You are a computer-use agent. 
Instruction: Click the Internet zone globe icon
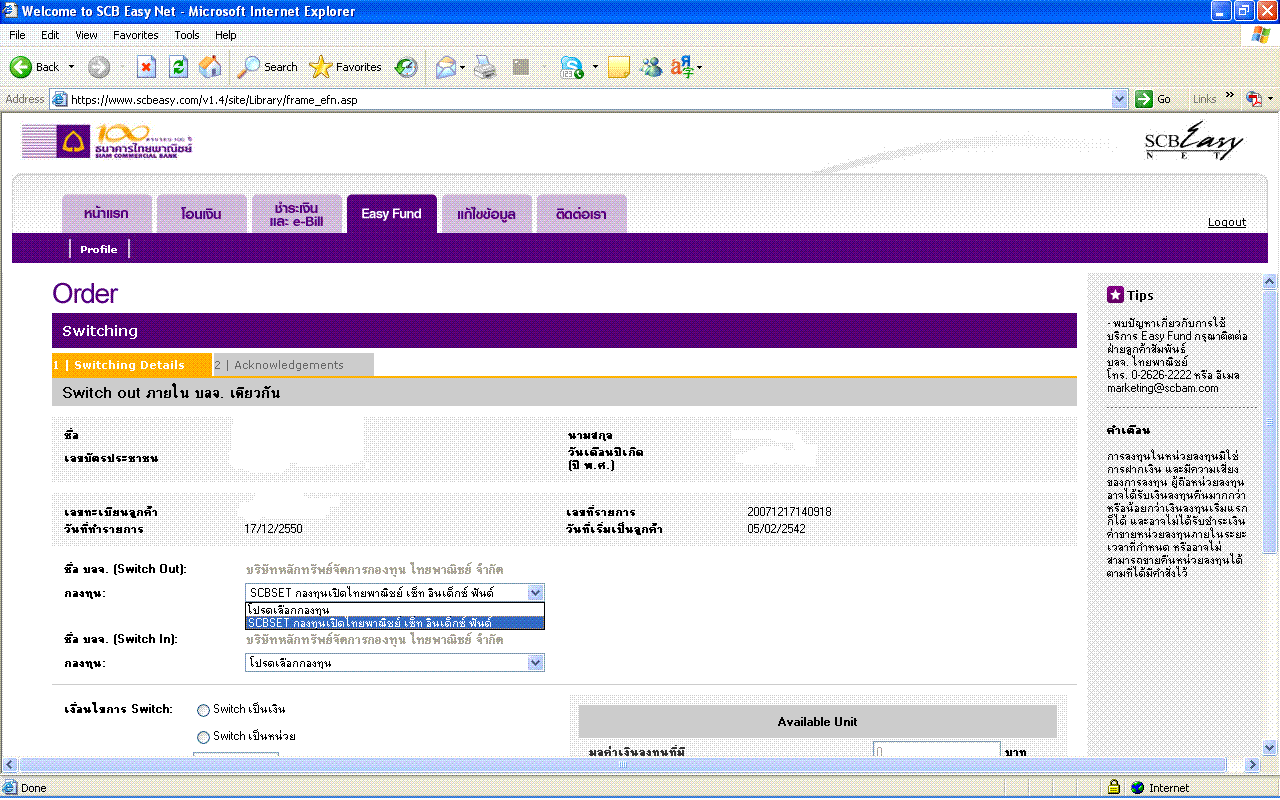pyautogui.click(x=1137, y=787)
